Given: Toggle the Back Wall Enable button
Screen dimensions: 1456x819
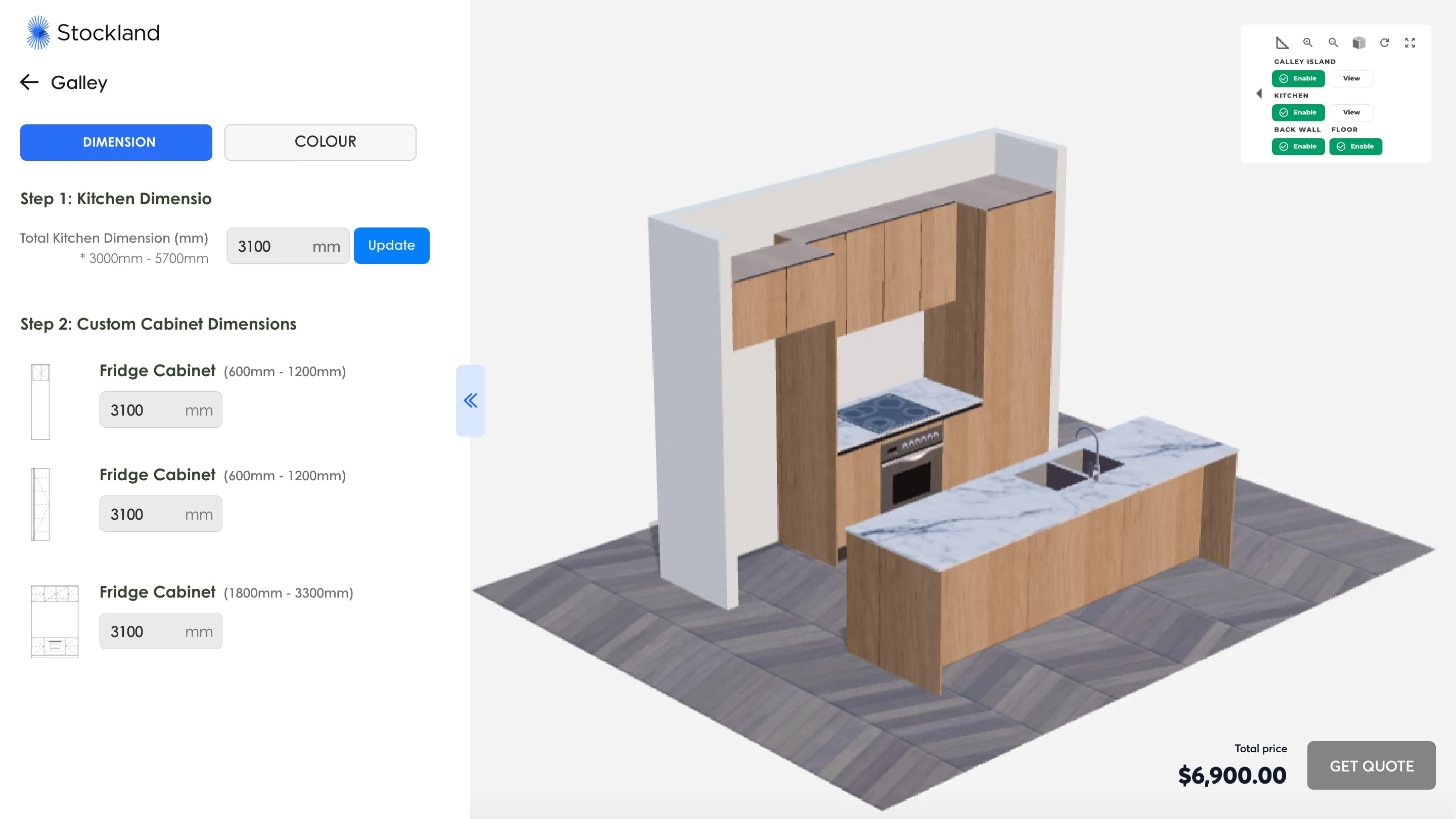Looking at the screenshot, I should (1298, 147).
